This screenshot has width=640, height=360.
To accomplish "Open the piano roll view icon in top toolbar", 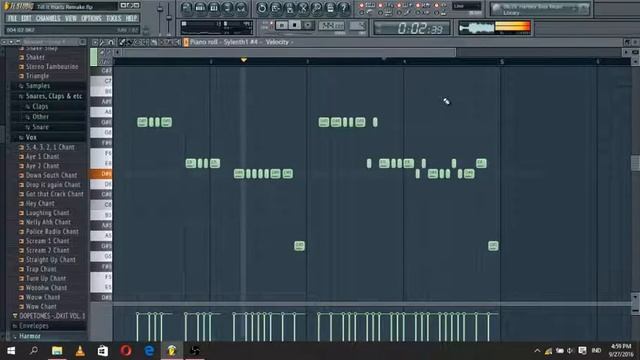I will pos(213,8).
